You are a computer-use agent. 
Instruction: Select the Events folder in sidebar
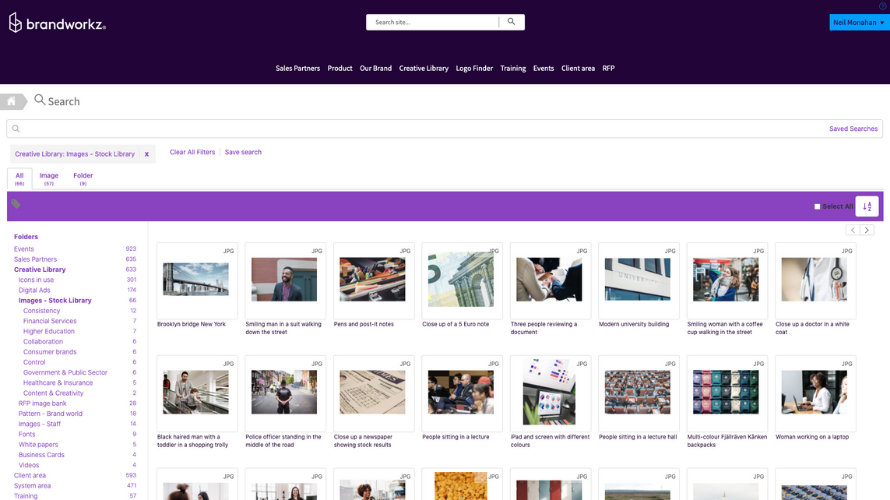(24, 249)
